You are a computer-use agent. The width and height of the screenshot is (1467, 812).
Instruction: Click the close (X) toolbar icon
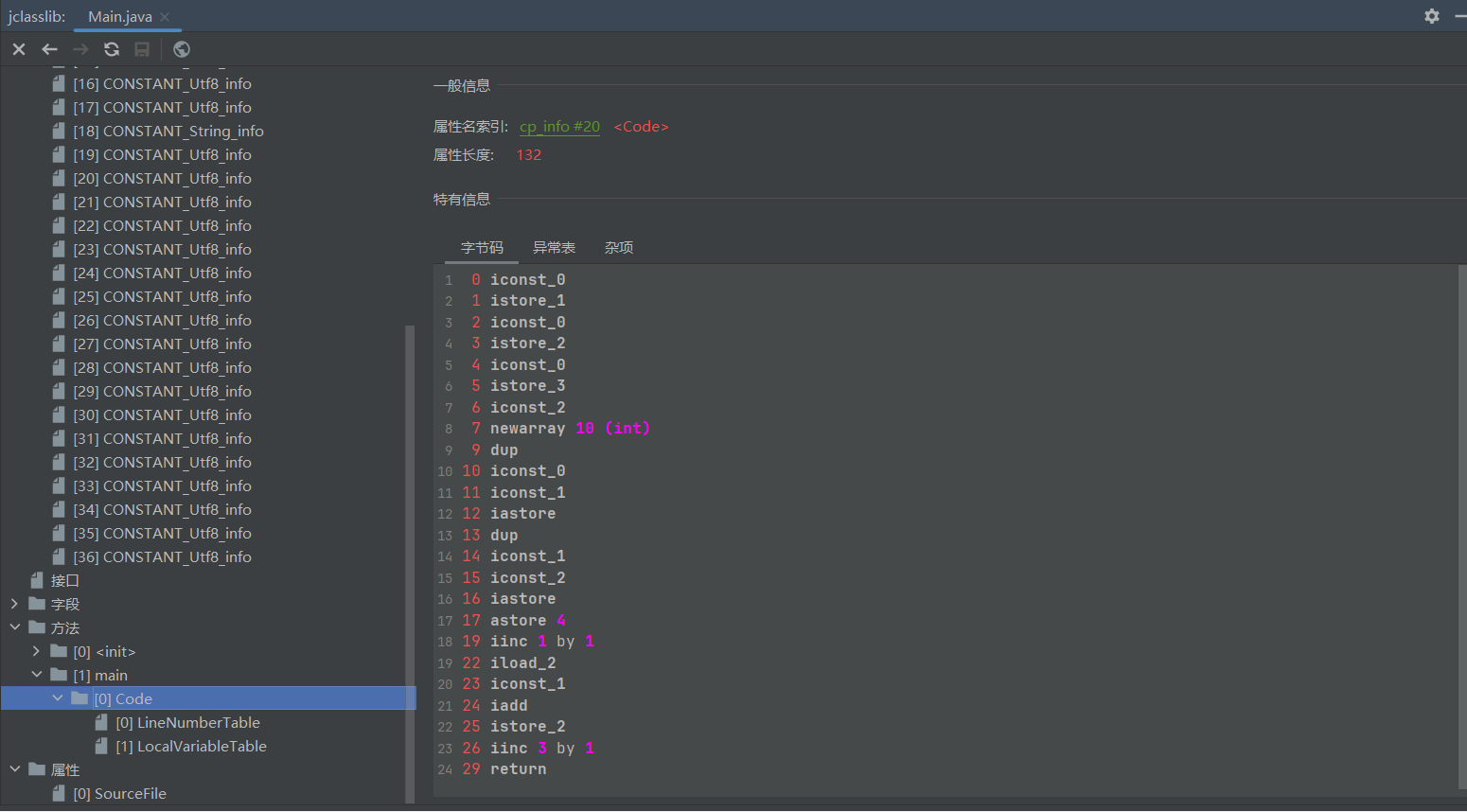point(19,49)
